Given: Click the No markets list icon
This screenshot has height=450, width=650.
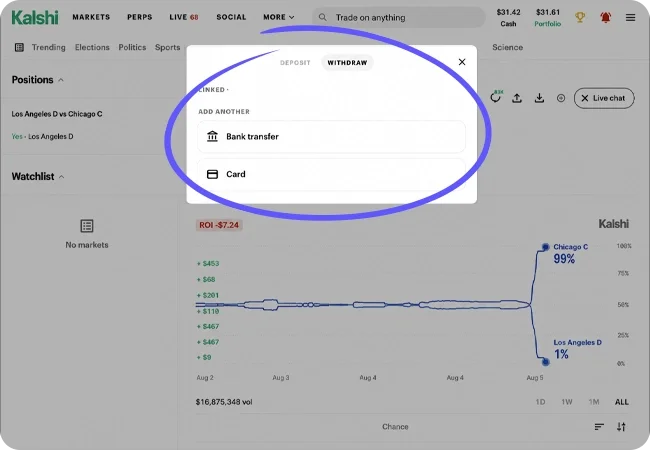Looking at the screenshot, I should click(x=87, y=226).
